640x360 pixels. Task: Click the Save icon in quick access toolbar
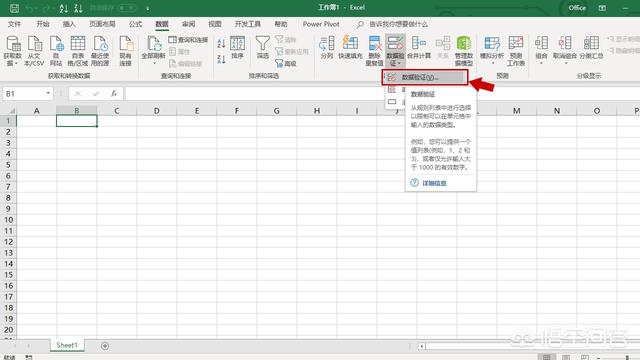click(14, 8)
